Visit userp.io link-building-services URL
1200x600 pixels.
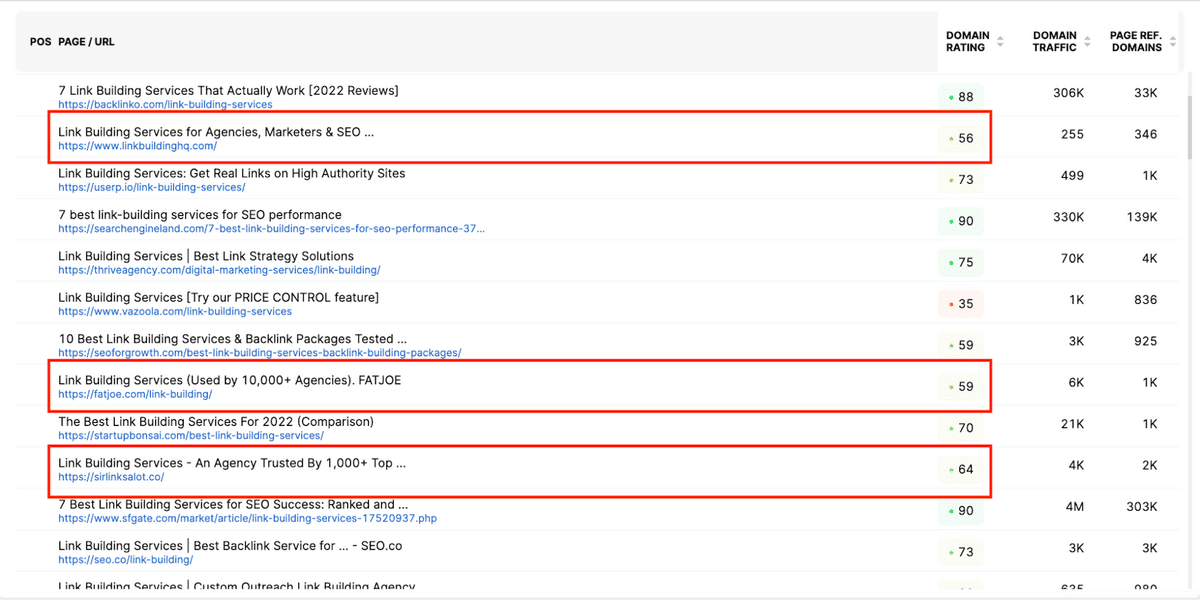(x=151, y=187)
